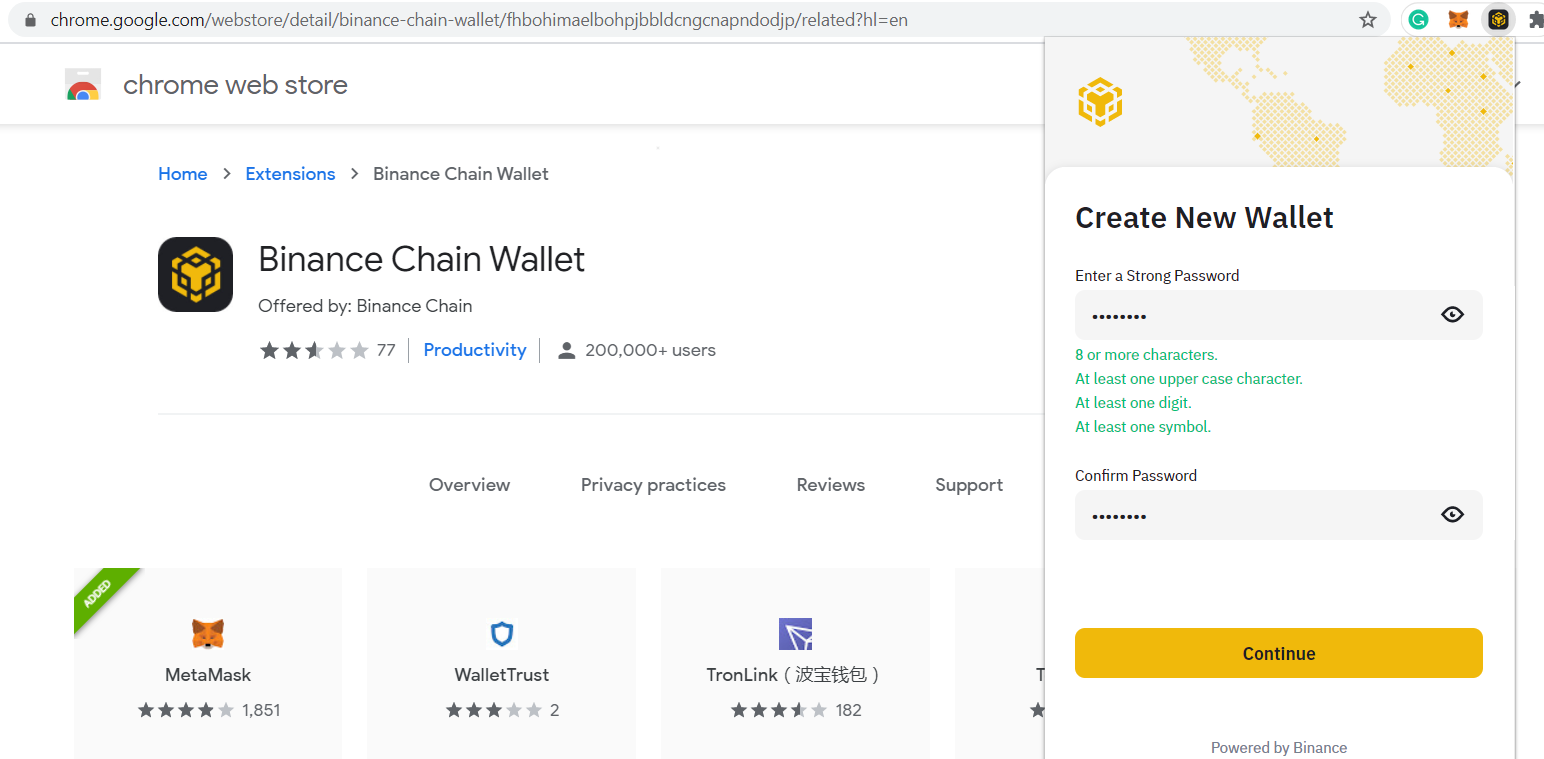Click 'Create New Wallet' heading
This screenshot has width=1544, height=759.
coord(1204,217)
